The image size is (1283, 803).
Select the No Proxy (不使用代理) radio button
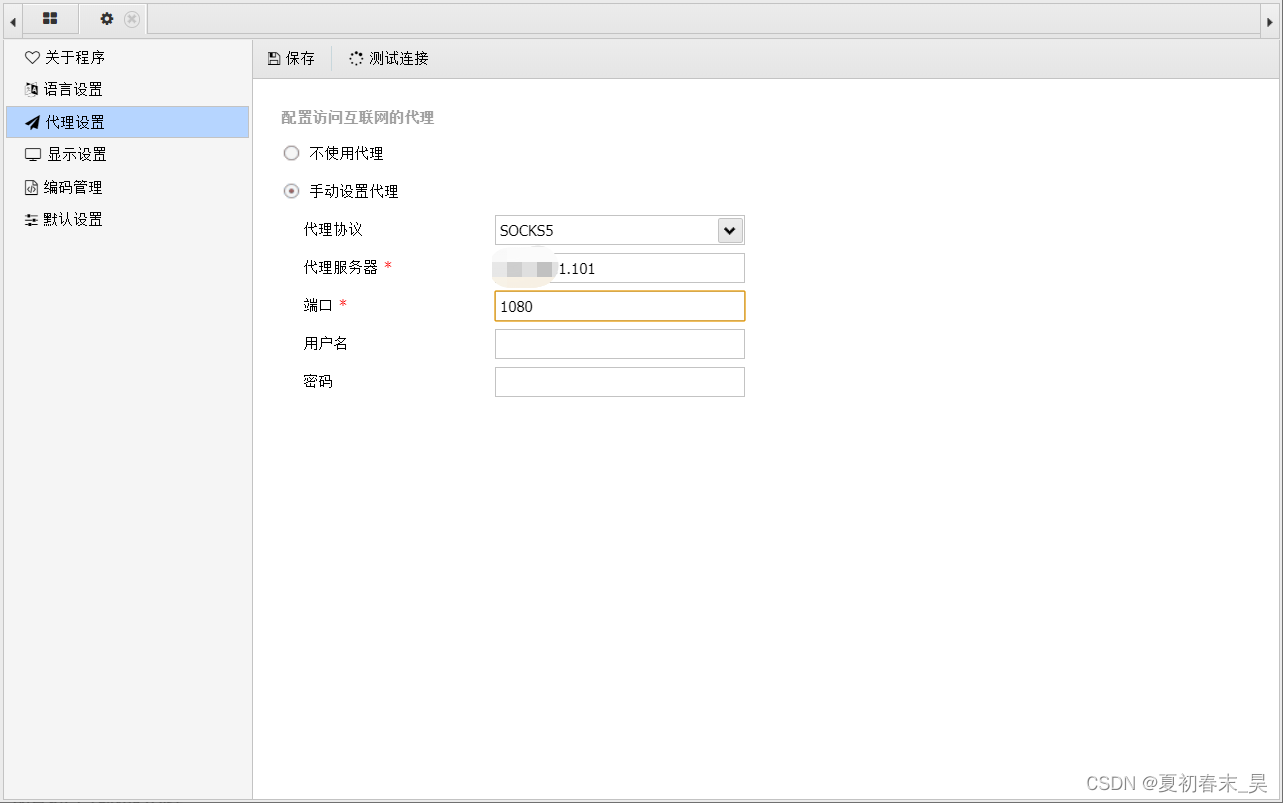291,154
